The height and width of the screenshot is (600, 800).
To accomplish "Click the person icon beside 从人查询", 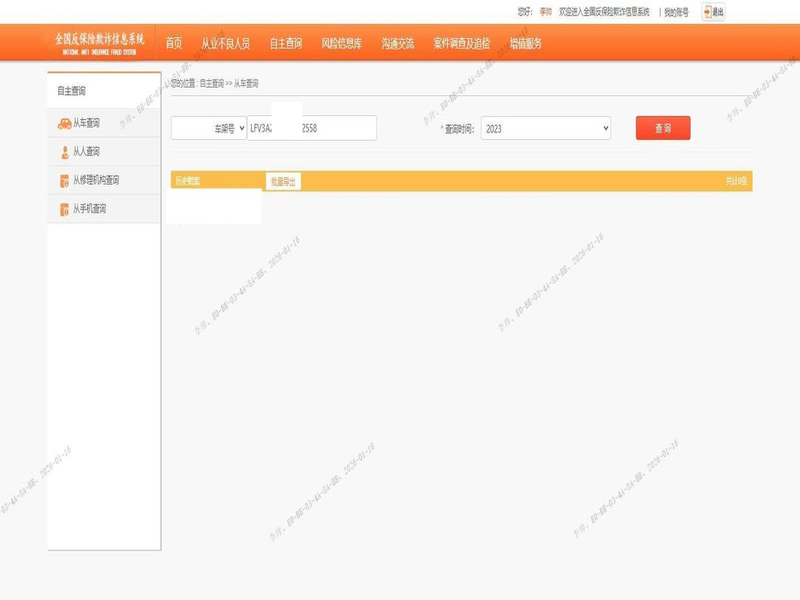I will click(65, 152).
